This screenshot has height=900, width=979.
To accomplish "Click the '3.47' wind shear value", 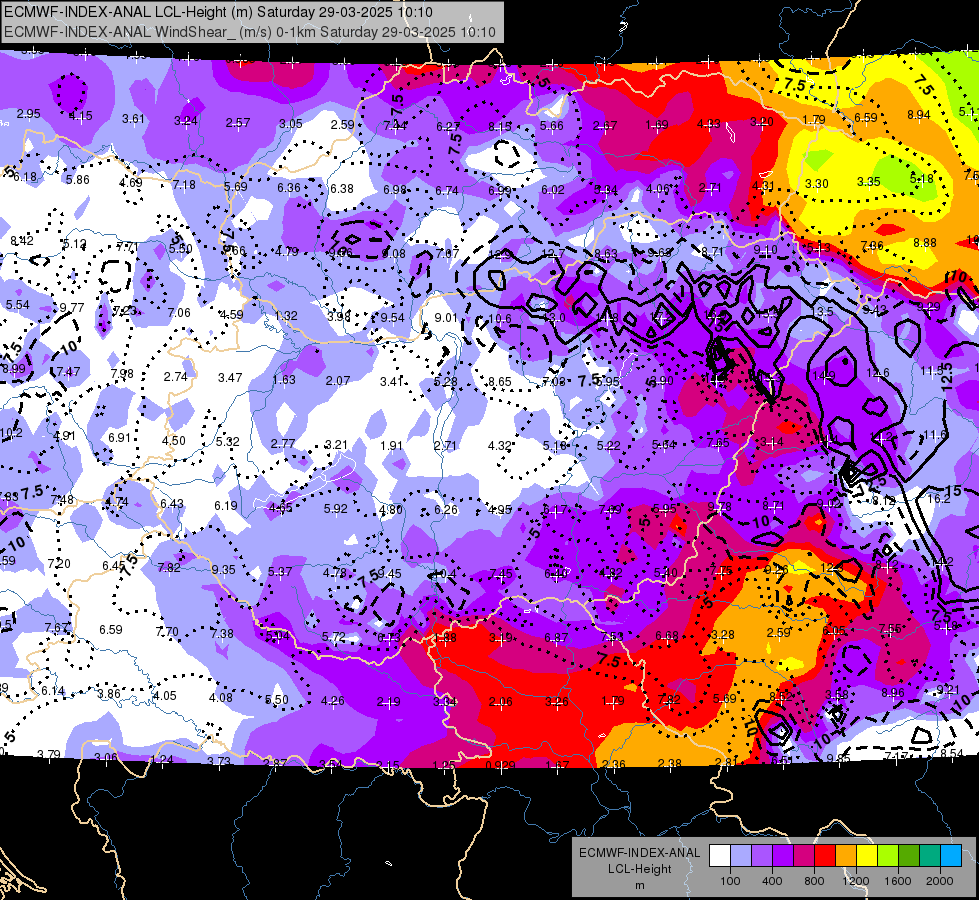I will (230, 377).
